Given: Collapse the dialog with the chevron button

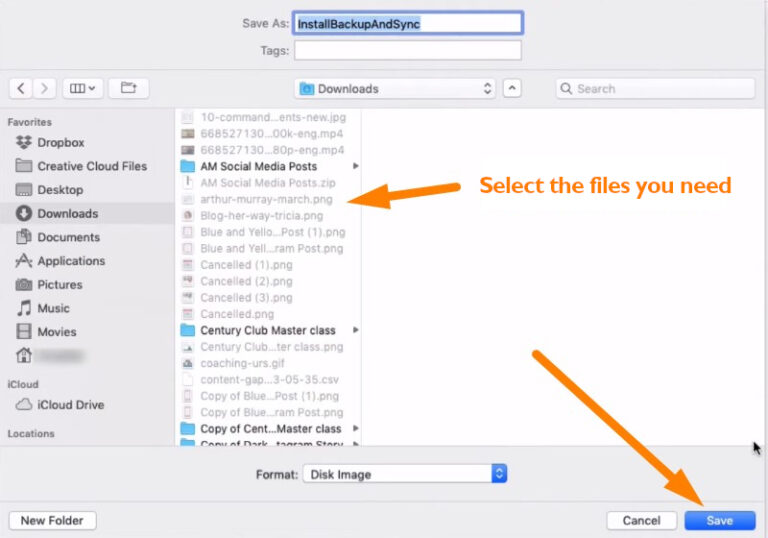Looking at the screenshot, I should click(512, 88).
